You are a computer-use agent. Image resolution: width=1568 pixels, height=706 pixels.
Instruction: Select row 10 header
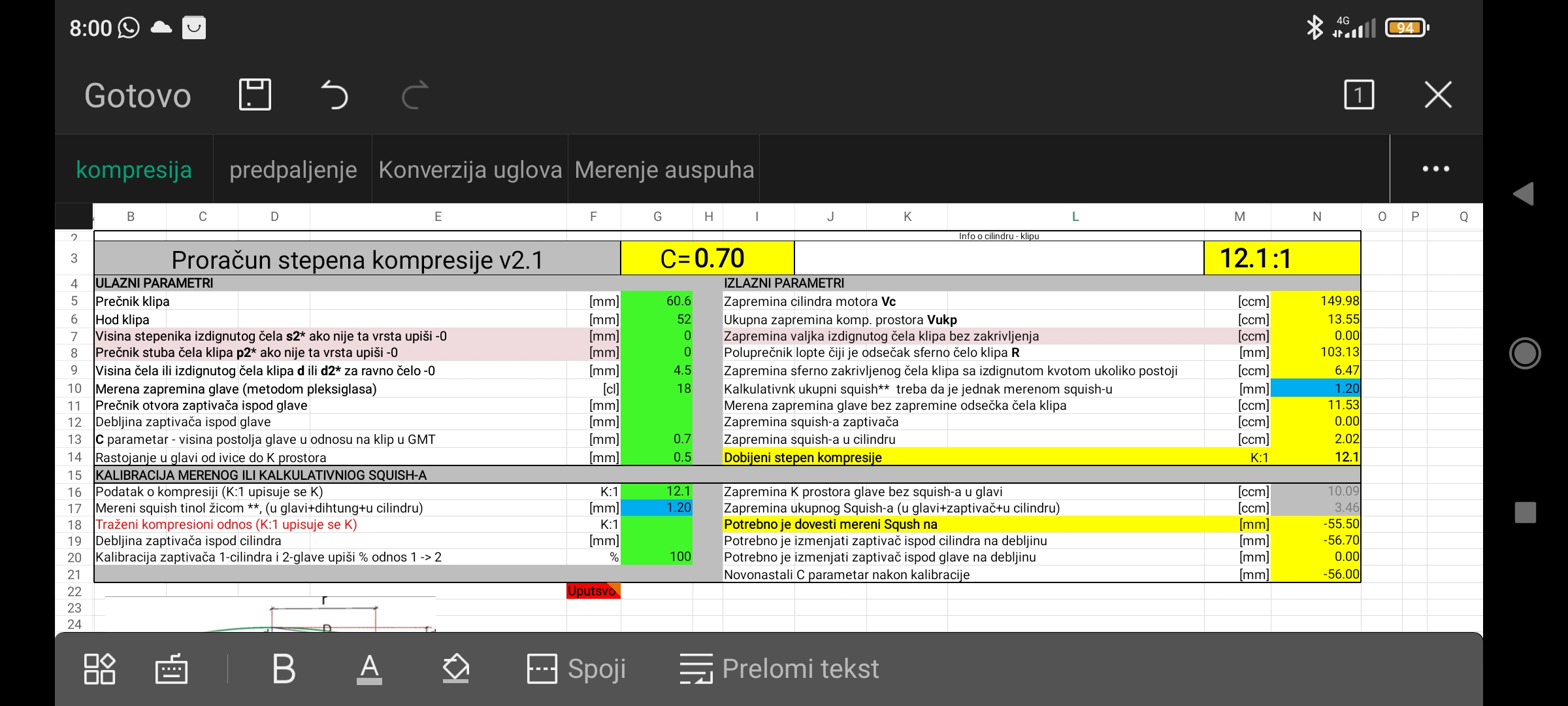(x=74, y=388)
